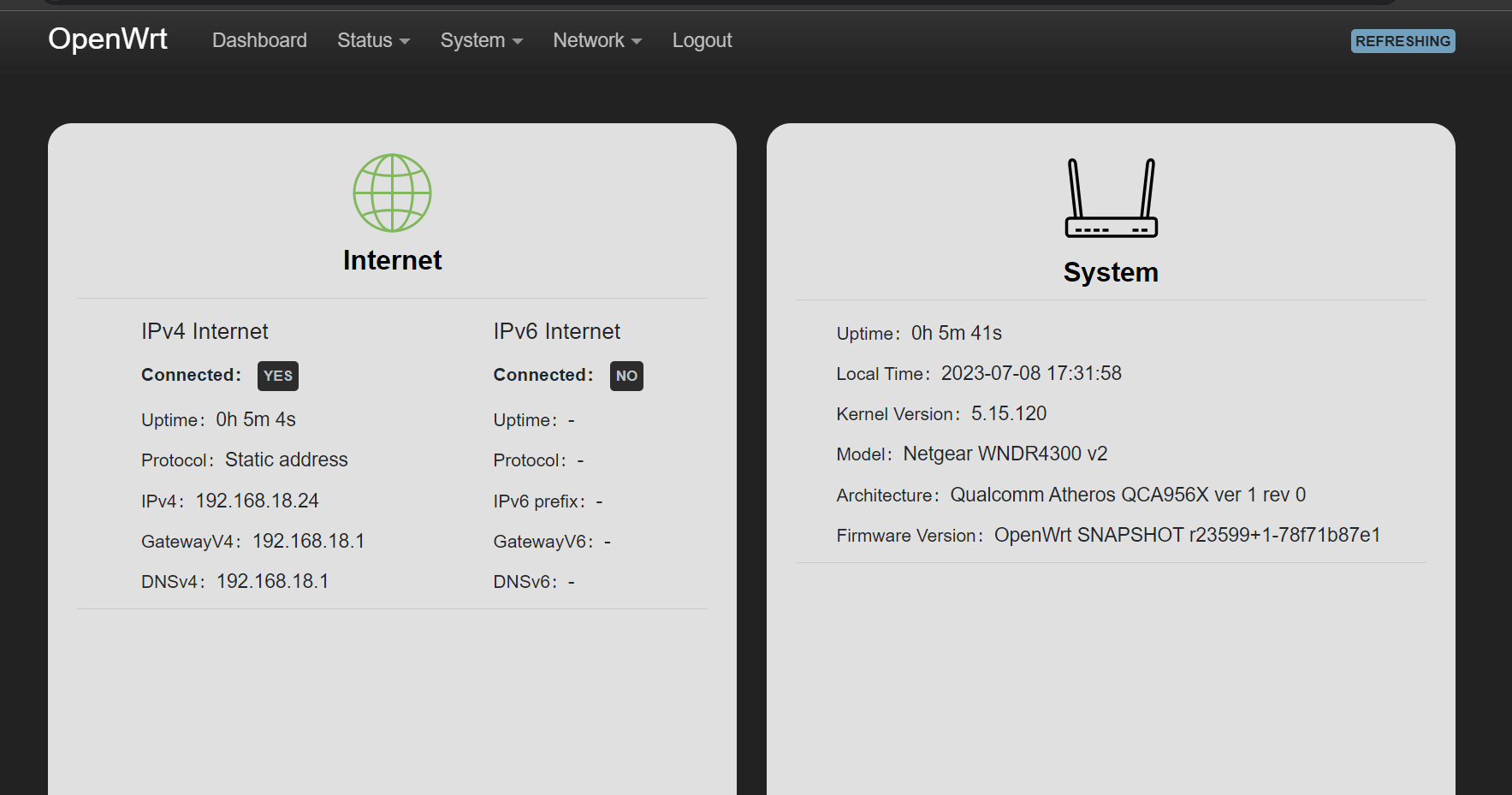Click the green Internet globe icon

[x=392, y=193]
